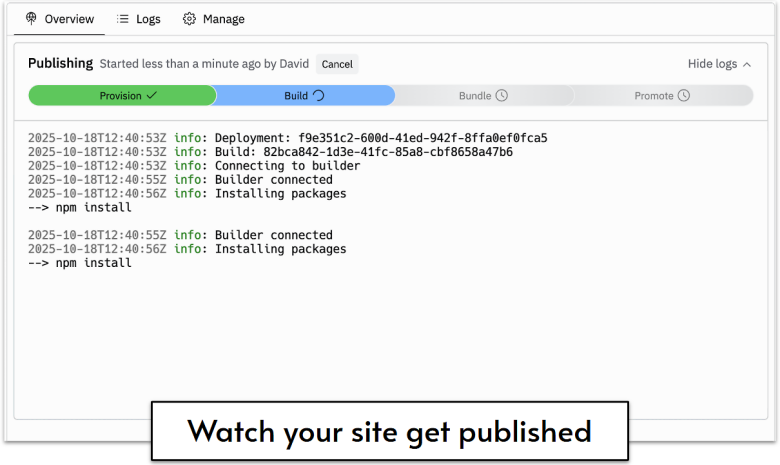Screen dimensions: 780x465
Task: Click the last 'npm install' line
Action: 80,263
